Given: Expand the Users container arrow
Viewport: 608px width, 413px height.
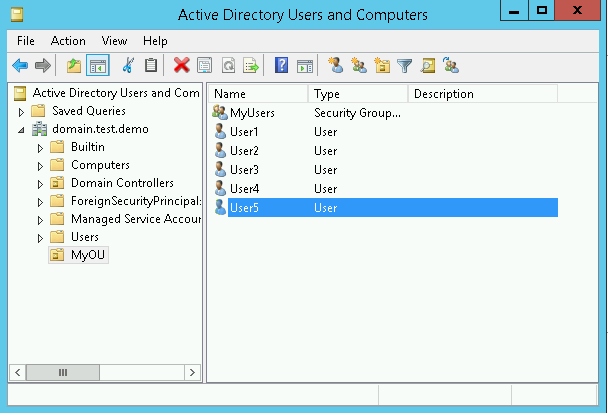Looking at the screenshot, I should [40, 238].
